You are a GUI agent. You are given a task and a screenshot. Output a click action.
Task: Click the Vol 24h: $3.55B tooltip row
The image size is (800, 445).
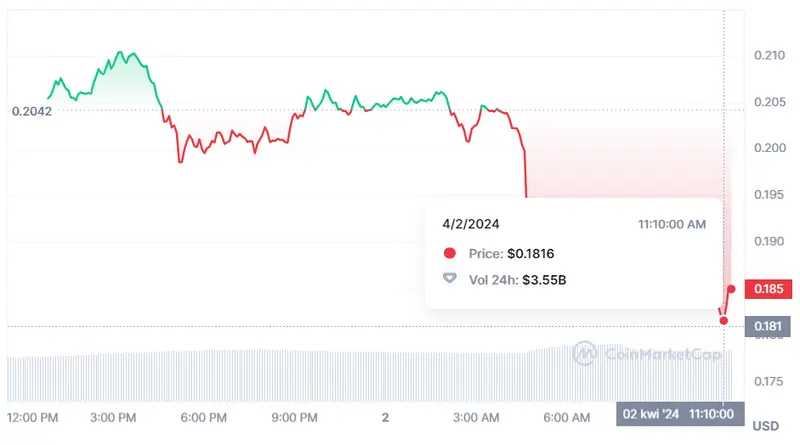[x=517, y=280]
